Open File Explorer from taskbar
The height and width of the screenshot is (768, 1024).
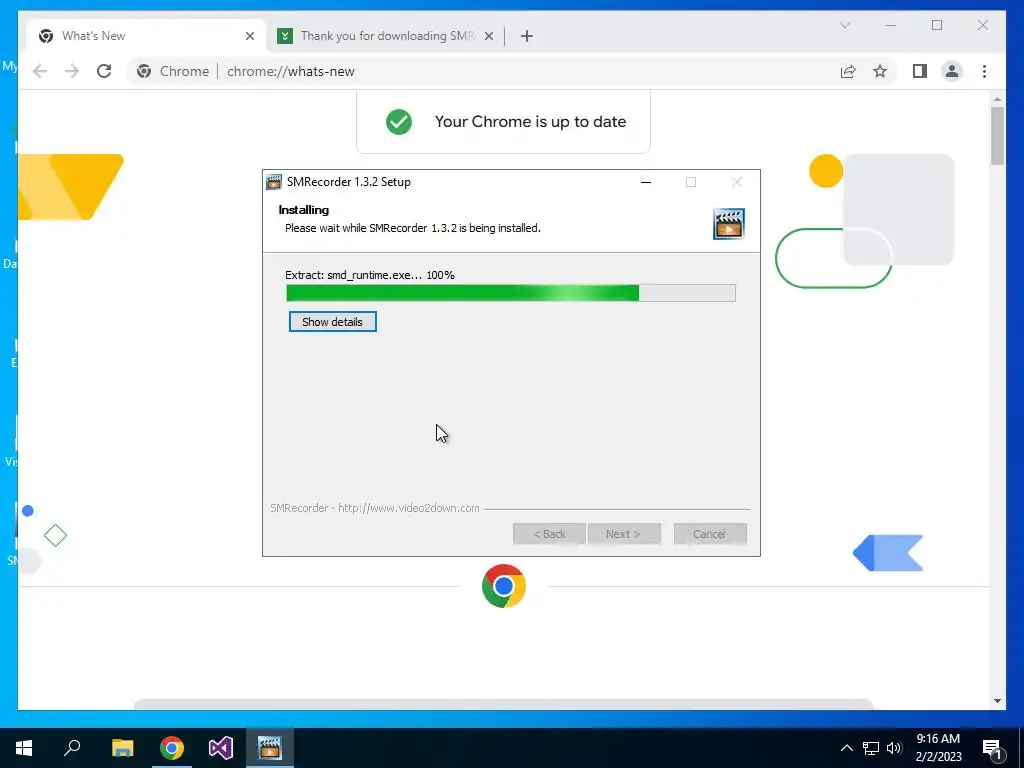[122, 748]
